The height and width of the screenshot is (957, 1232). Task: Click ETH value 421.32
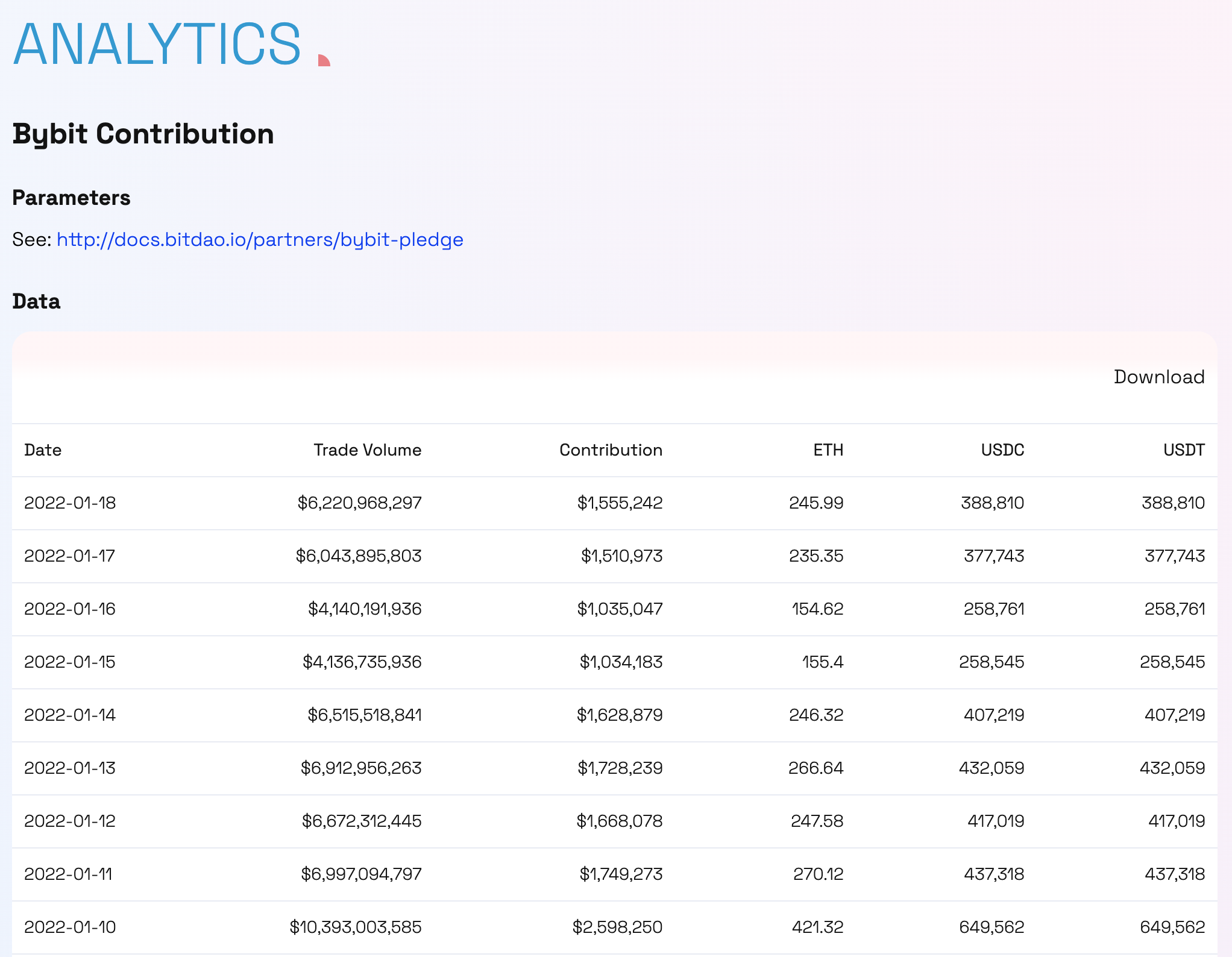point(818,927)
